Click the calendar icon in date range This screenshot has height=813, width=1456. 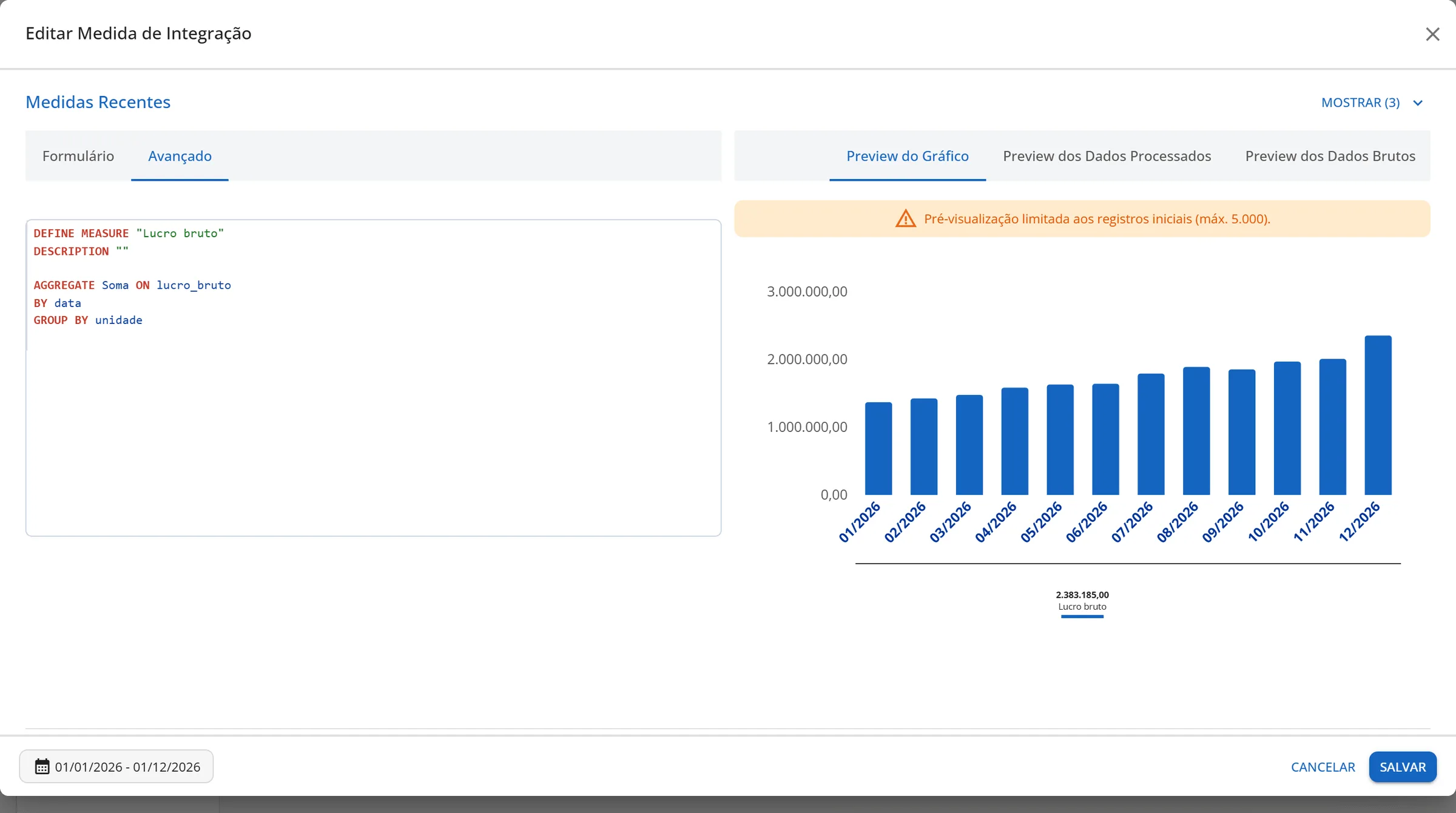point(42,766)
